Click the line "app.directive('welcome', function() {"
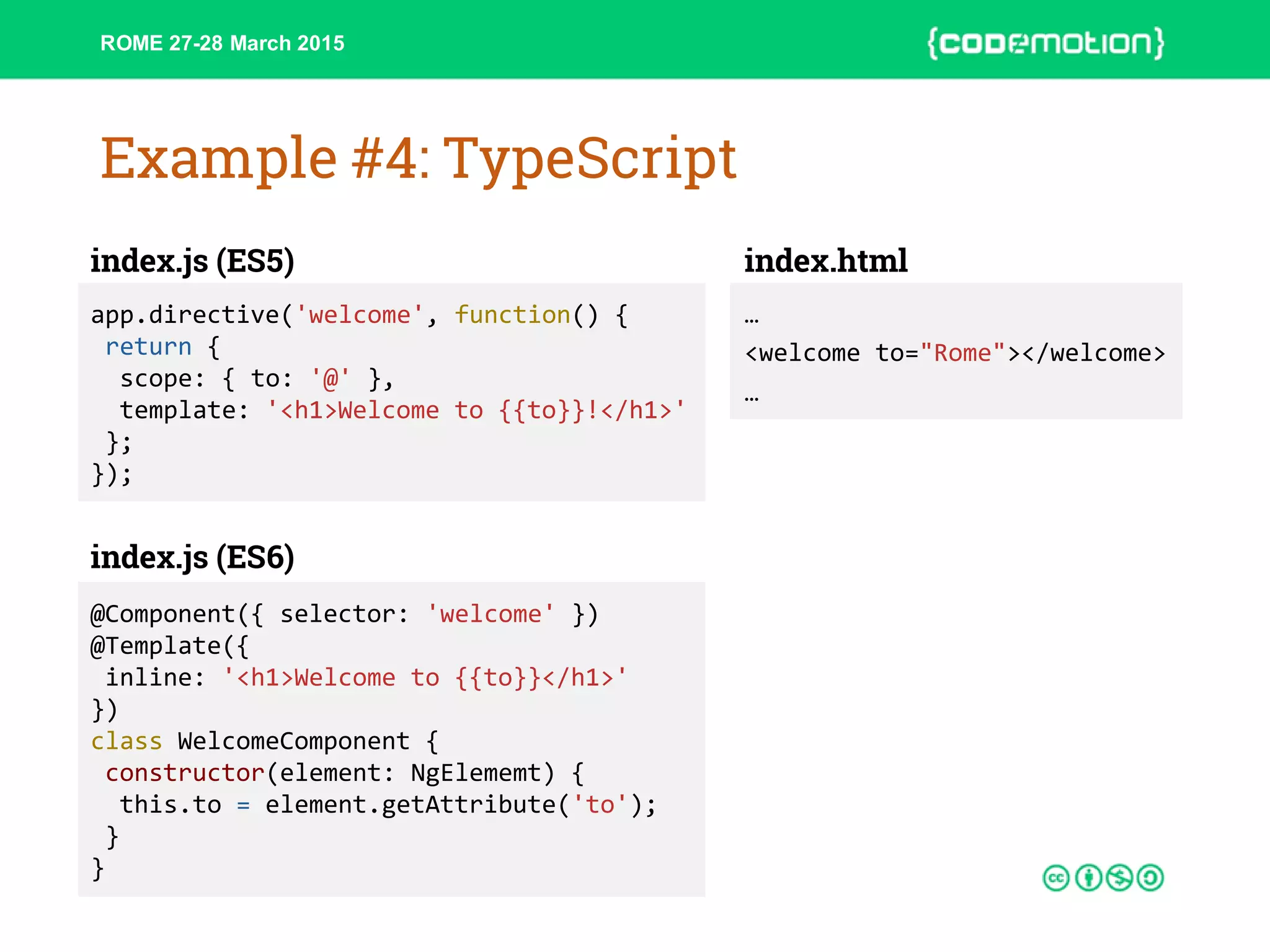 tap(360, 315)
